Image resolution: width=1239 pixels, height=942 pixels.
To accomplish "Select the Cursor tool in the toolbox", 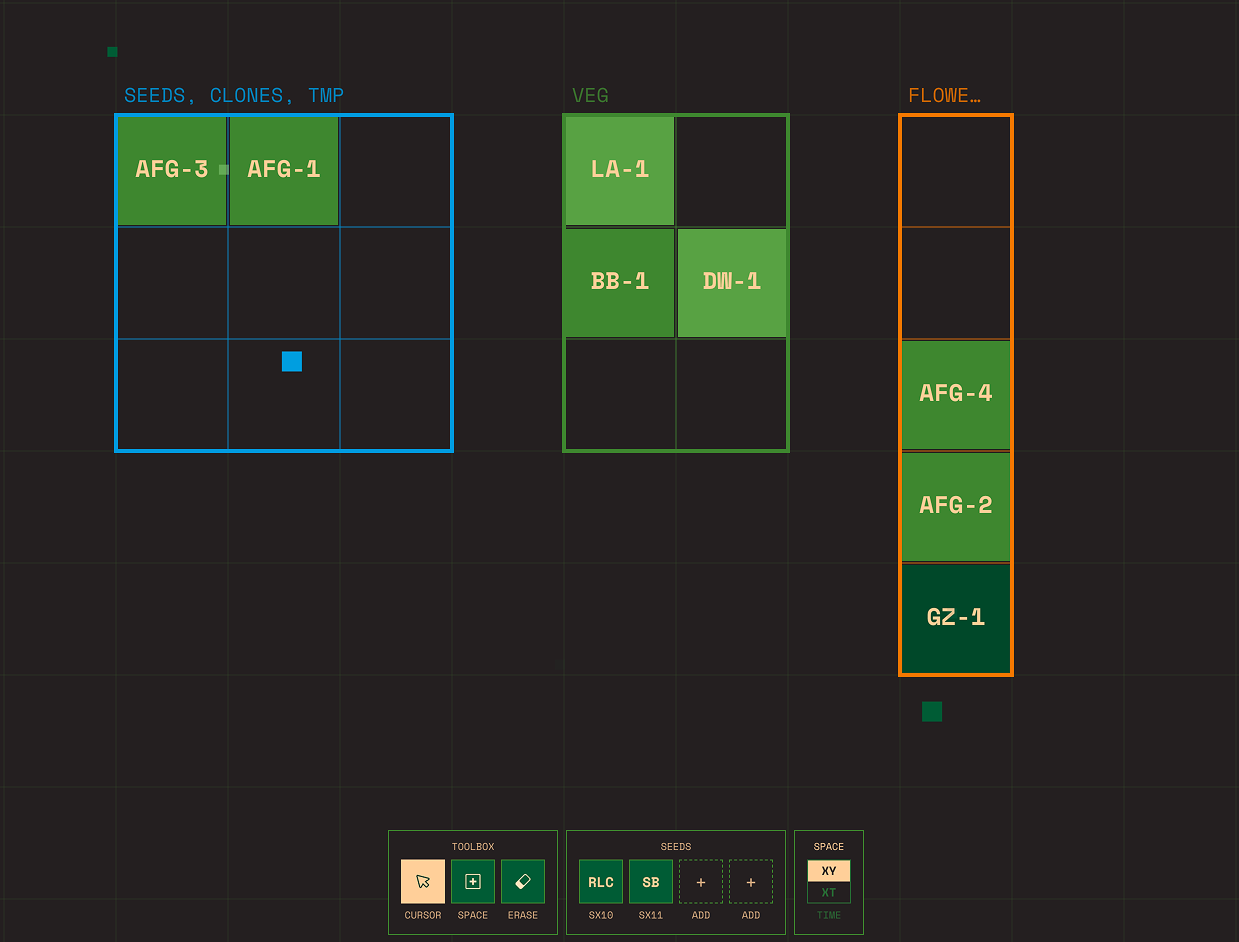I will 422,881.
